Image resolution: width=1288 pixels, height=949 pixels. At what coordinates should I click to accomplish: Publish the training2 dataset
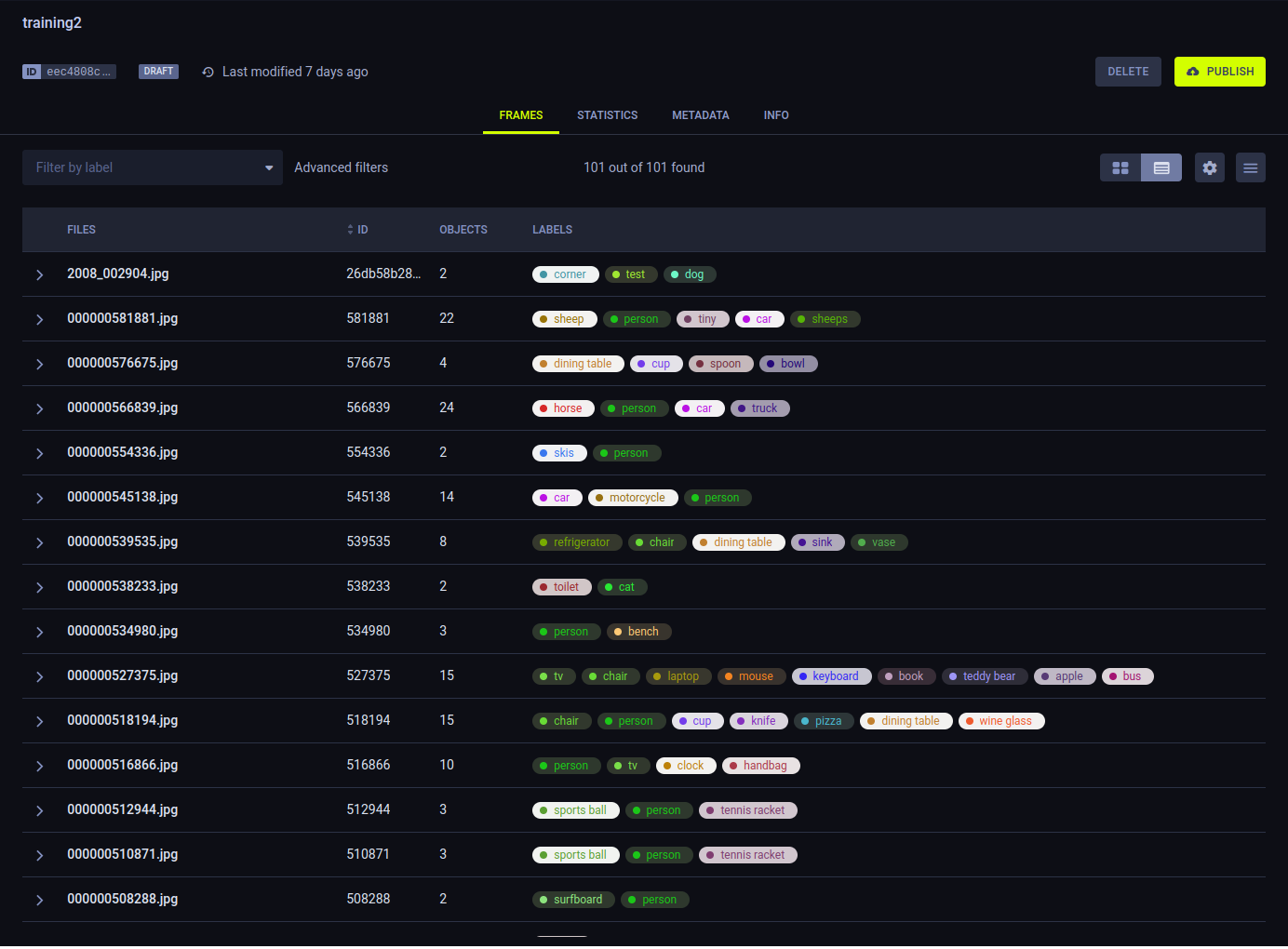[1219, 72]
